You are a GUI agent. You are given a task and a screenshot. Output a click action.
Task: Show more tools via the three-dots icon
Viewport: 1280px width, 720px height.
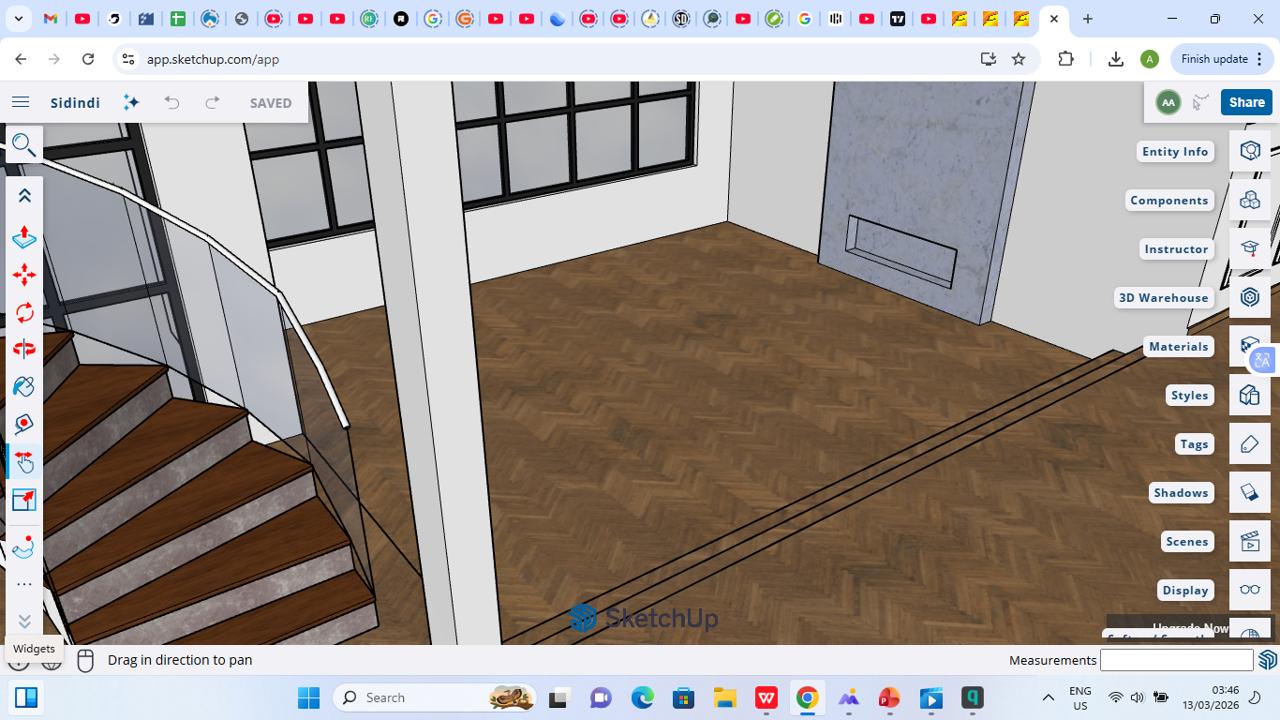[24, 585]
